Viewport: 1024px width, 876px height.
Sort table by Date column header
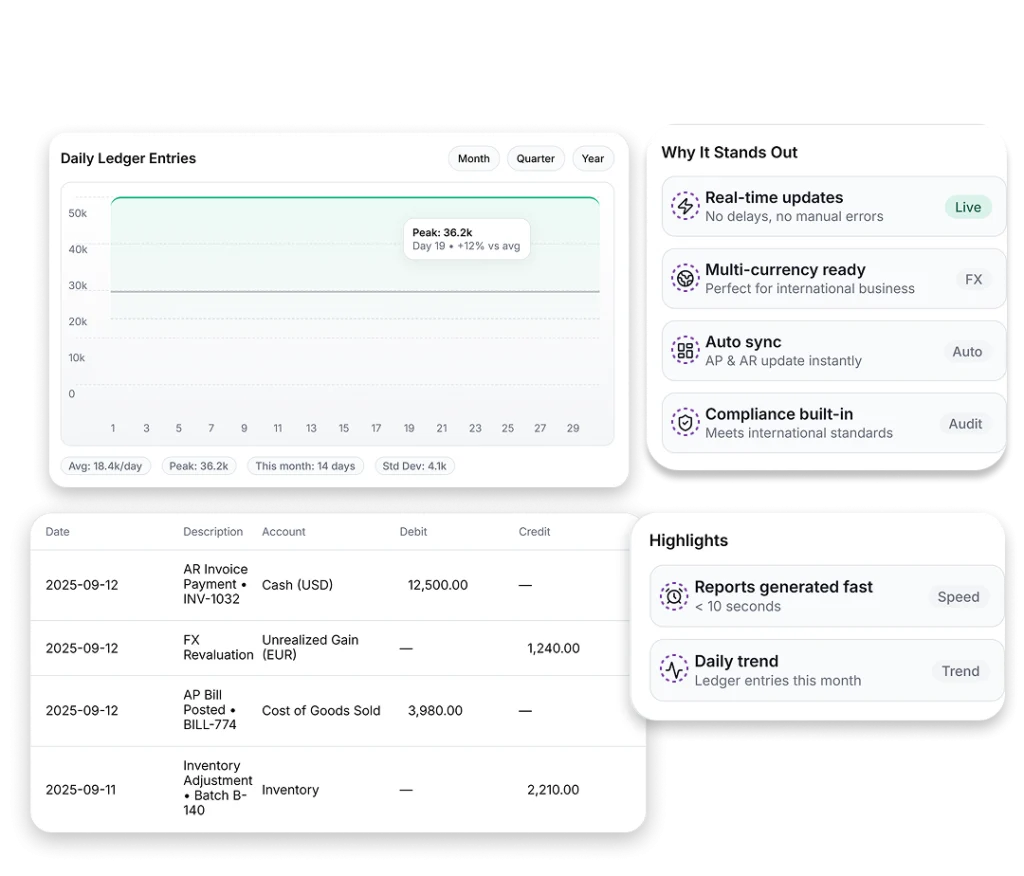click(58, 532)
